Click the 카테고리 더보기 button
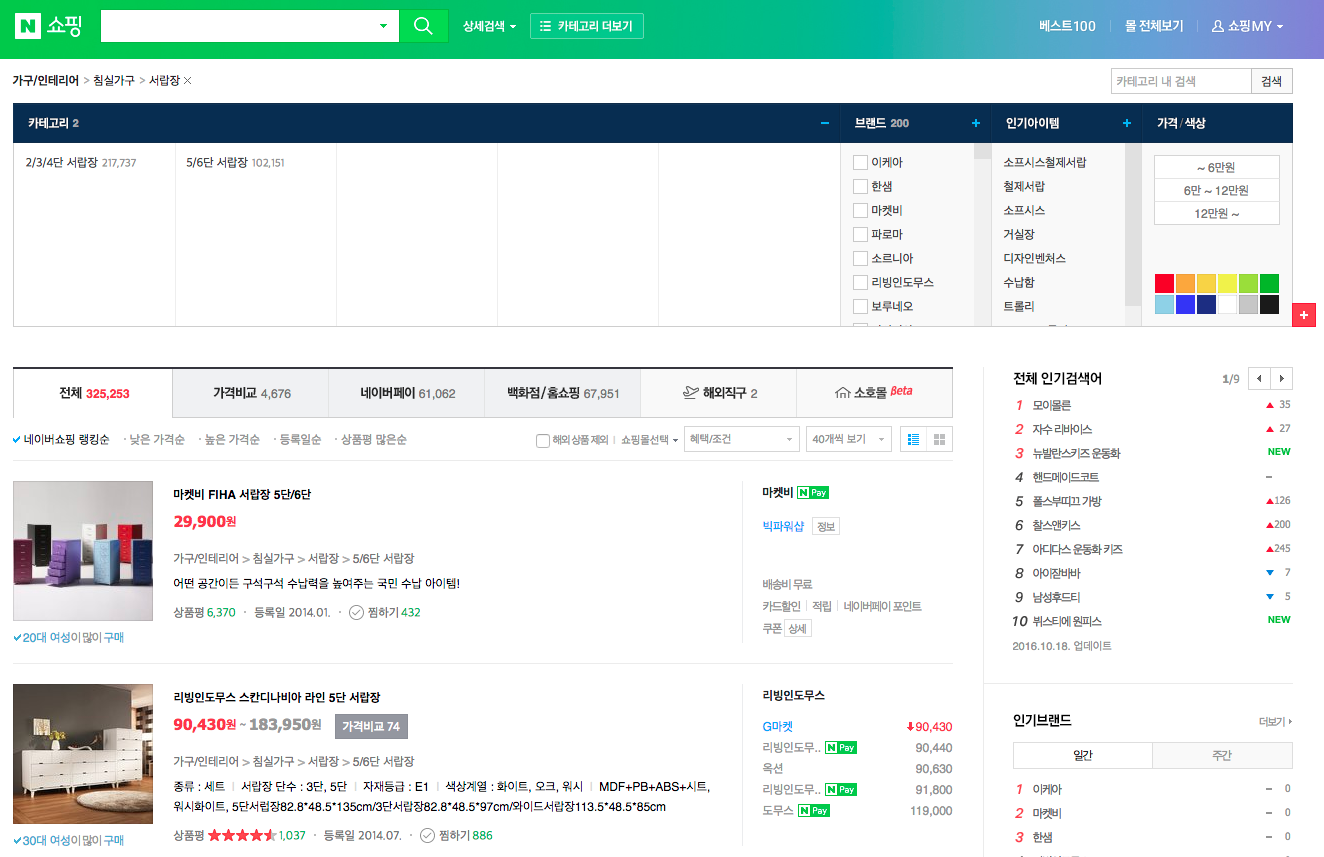Screen dimensions: 1324x857 pyautogui.click(x=586, y=26)
